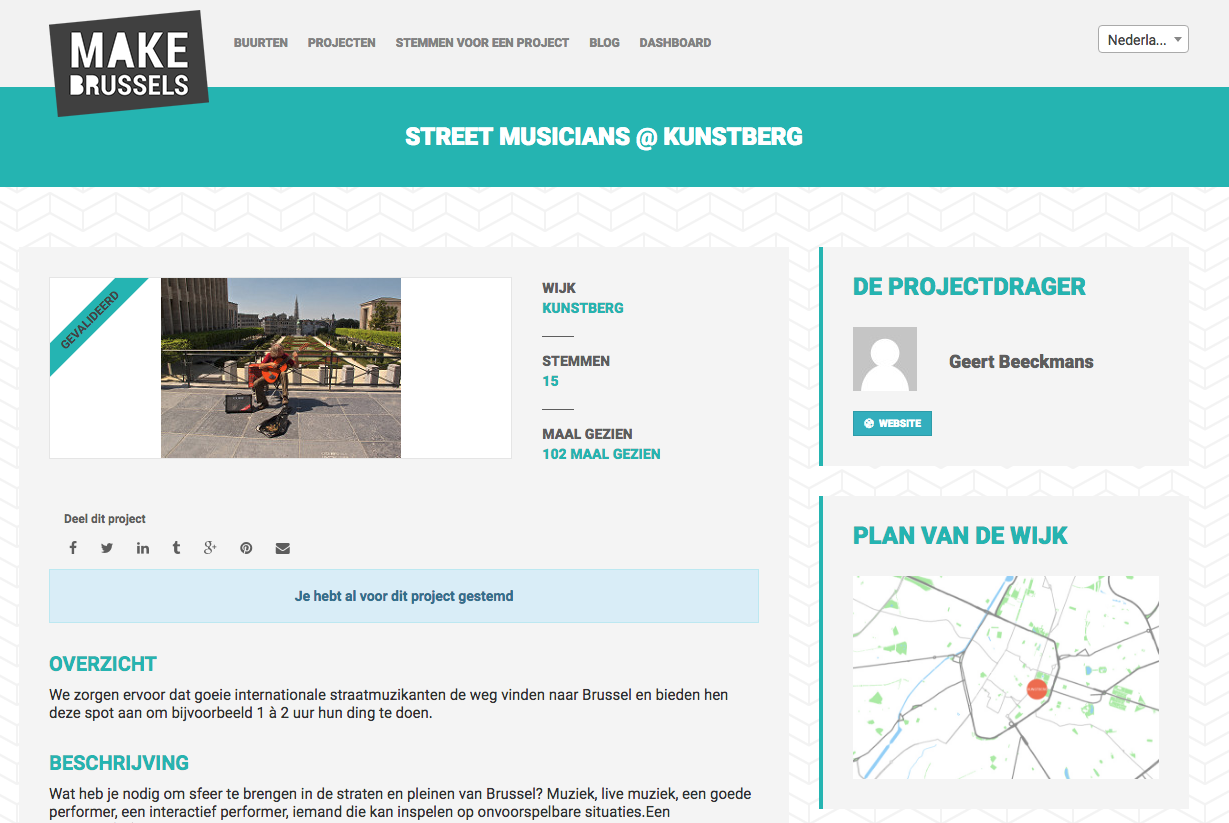Image resolution: width=1229 pixels, height=823 pixels.
Task: Open the Dashboard menu item
Action: 675,43
